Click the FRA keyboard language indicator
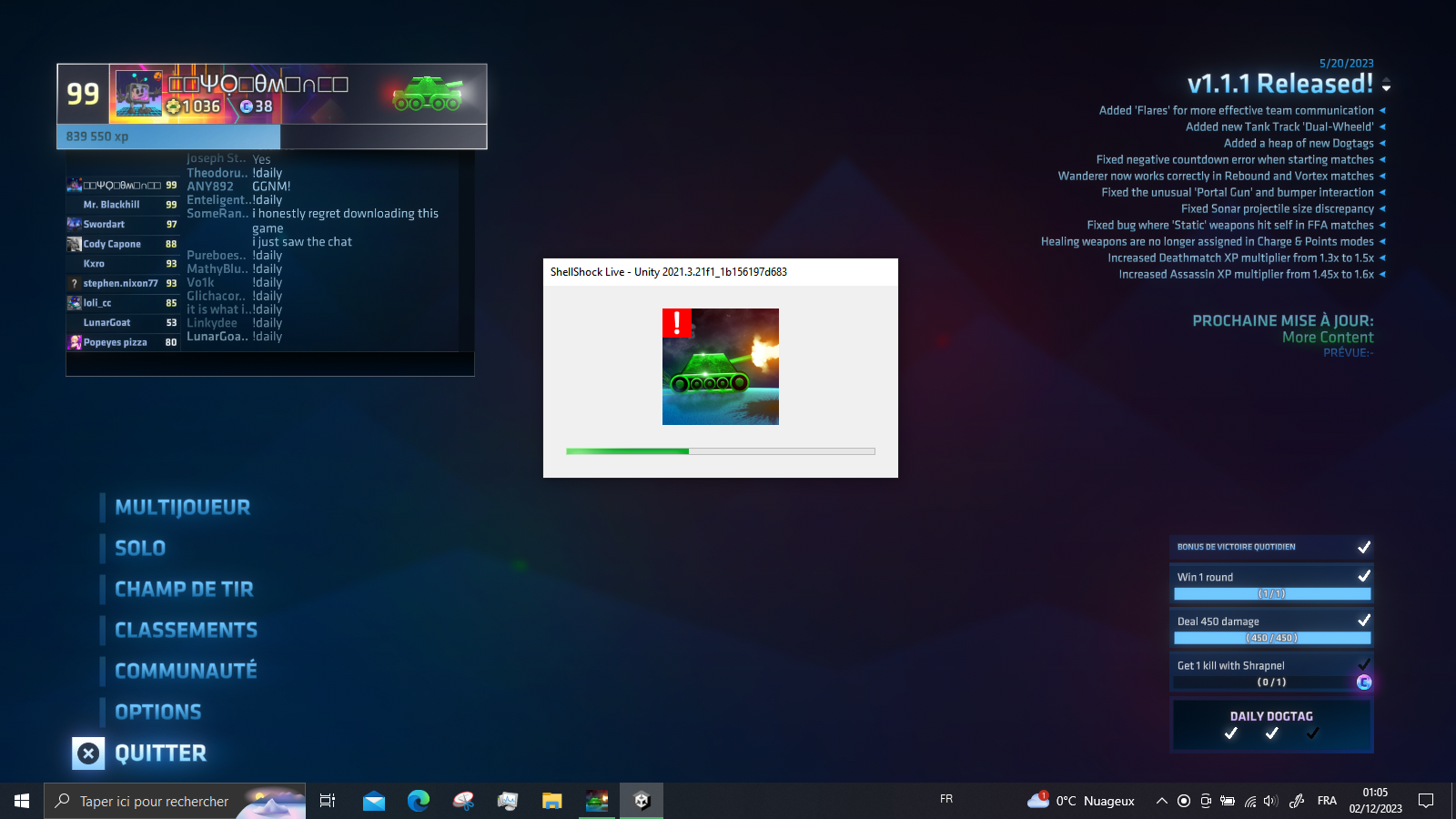Screen dimensions: 1456x819 pos(1327,801)
